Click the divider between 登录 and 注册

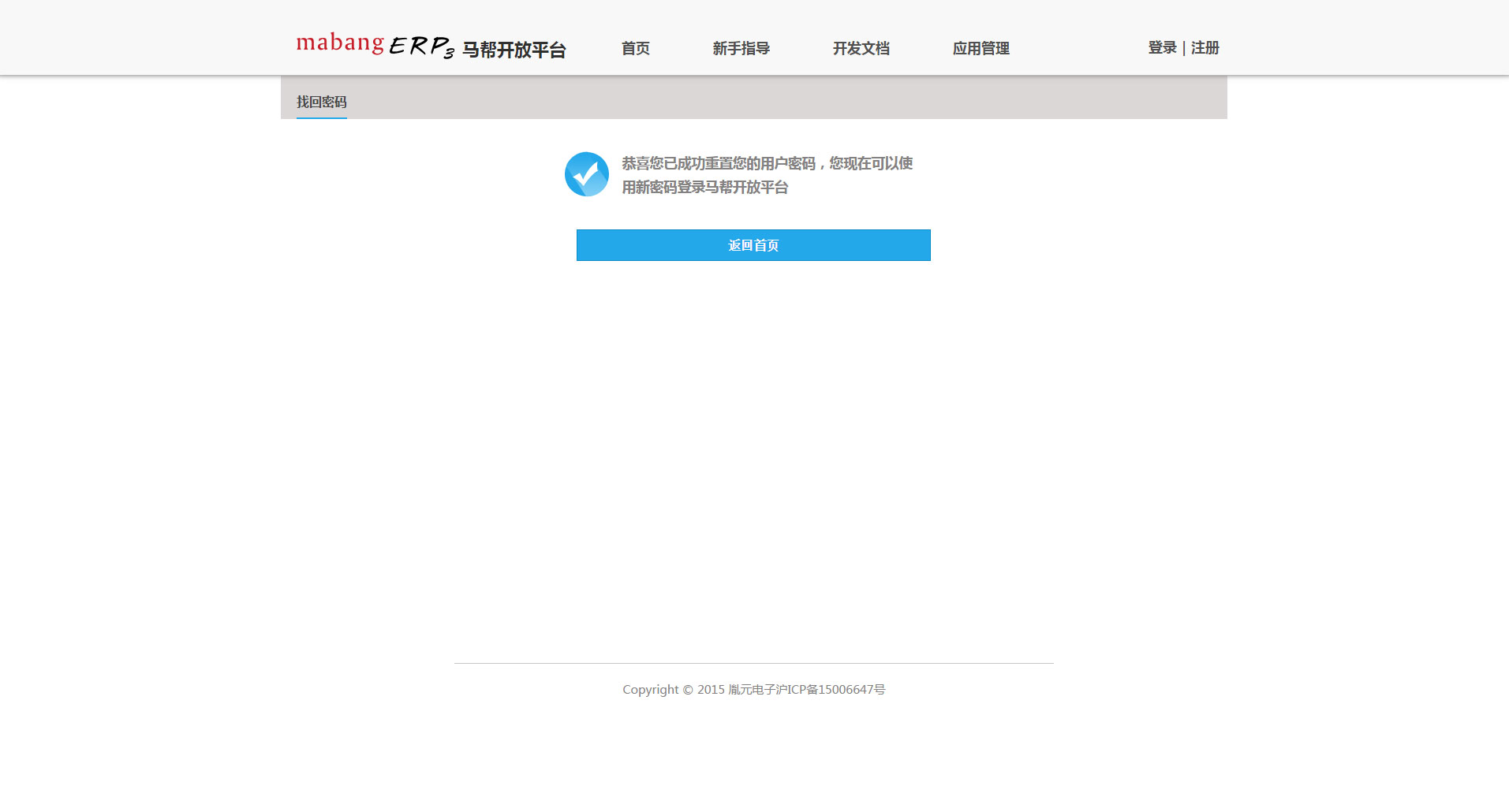1184,48
